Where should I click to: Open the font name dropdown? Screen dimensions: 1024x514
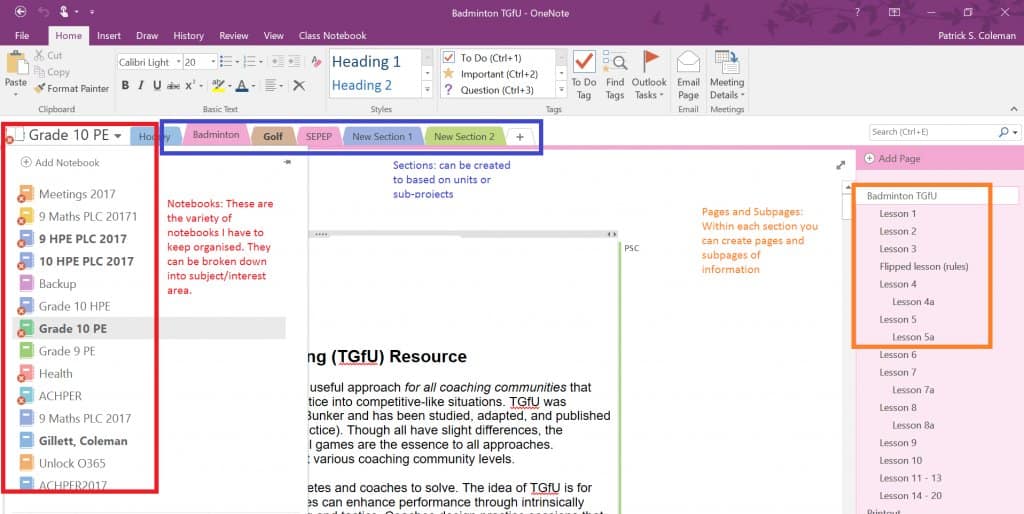178,62
